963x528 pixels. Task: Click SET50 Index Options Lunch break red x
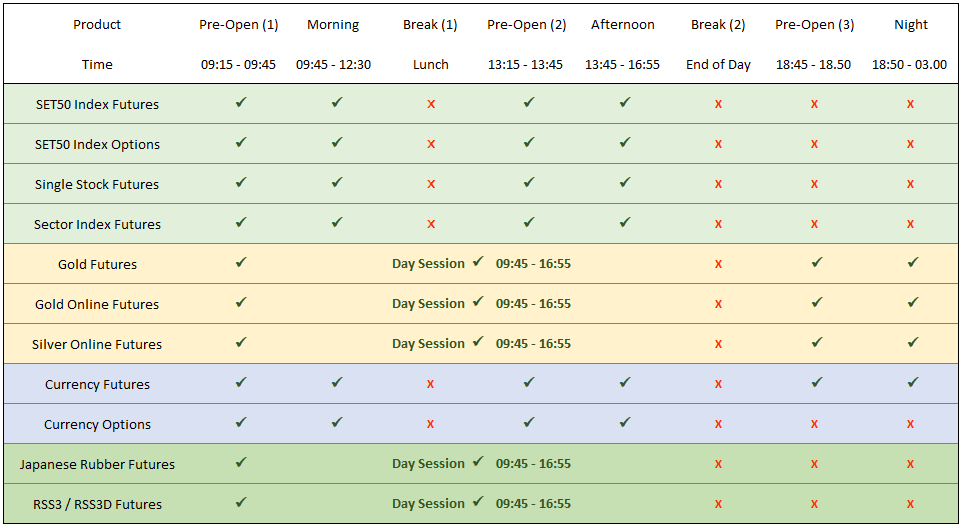(x=431, y=144)
